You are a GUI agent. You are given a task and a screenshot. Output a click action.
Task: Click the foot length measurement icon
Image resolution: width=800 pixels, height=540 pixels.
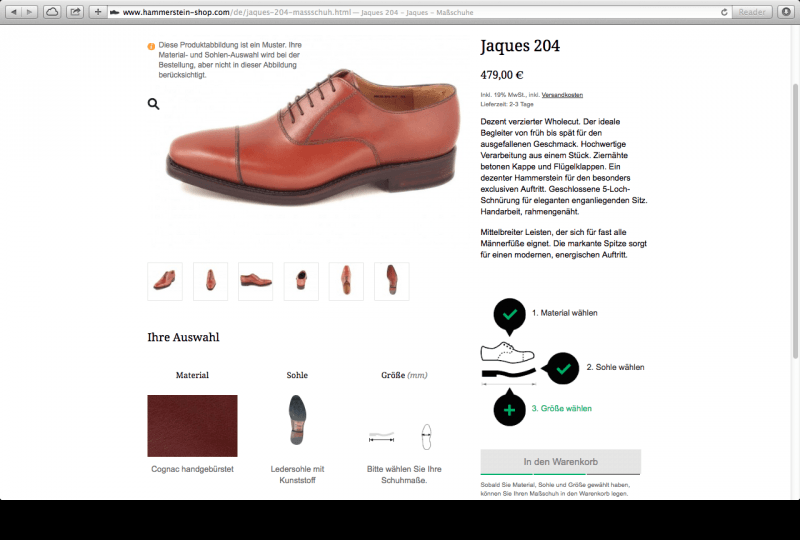[x=382, y=437]
